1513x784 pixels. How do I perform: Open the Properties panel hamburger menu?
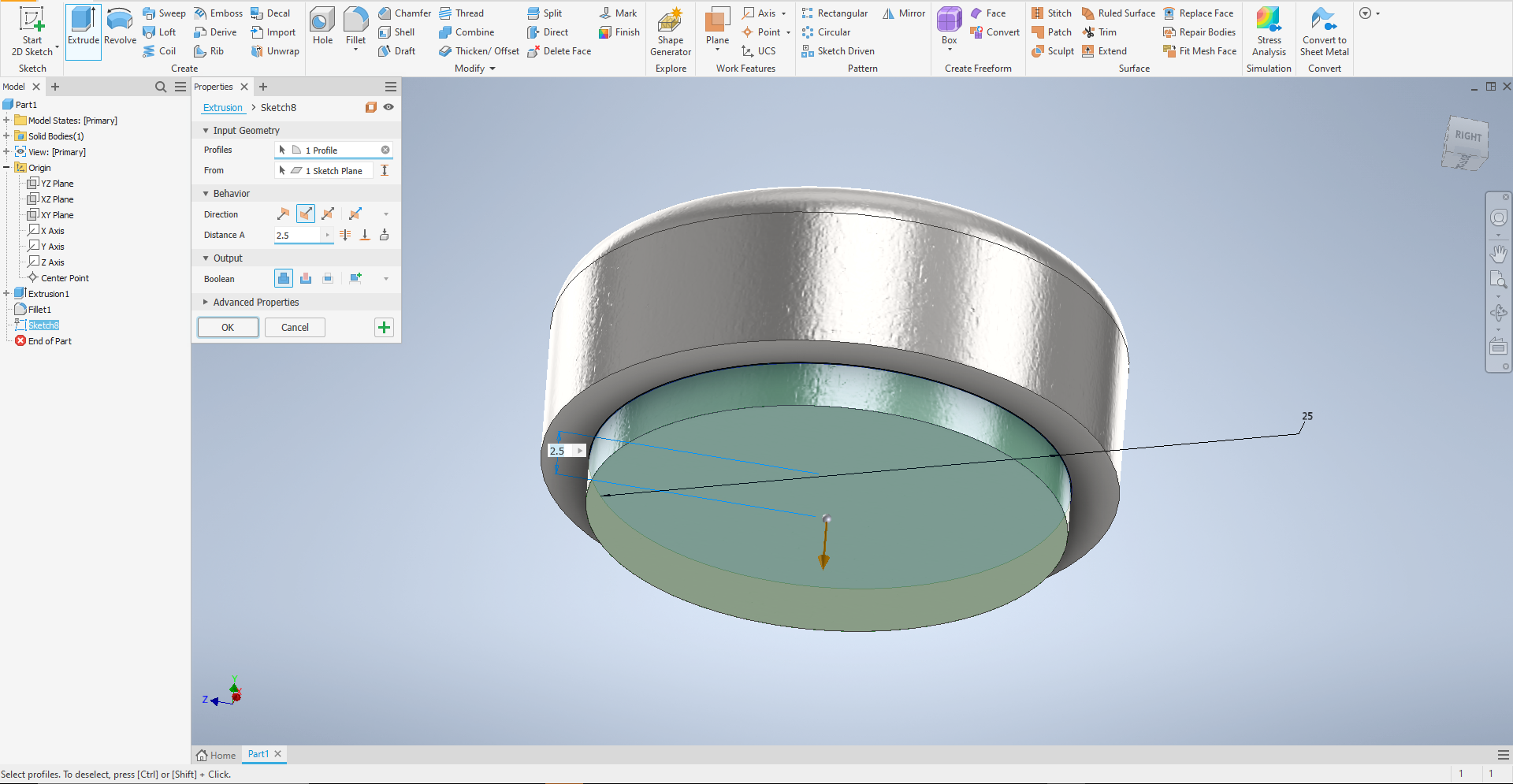[x=390, y=87]
